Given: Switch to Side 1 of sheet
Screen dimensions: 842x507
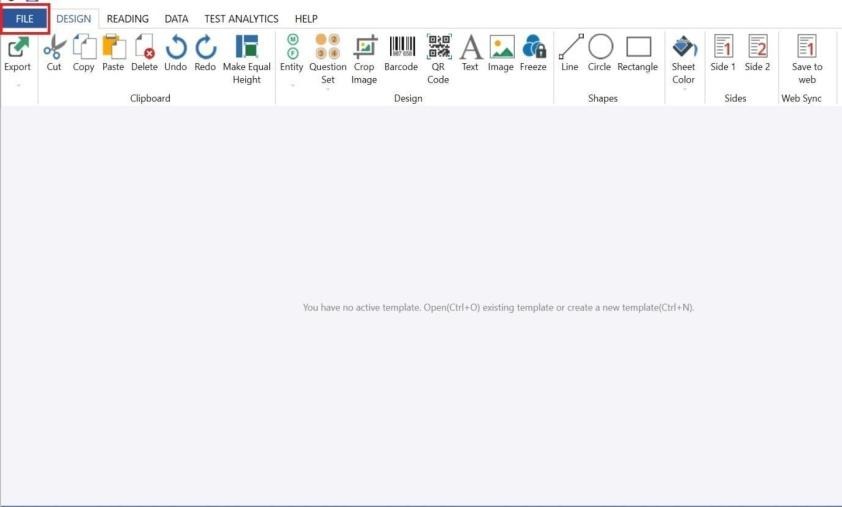Looking at the screenshot, I should [x=723, y=53].
